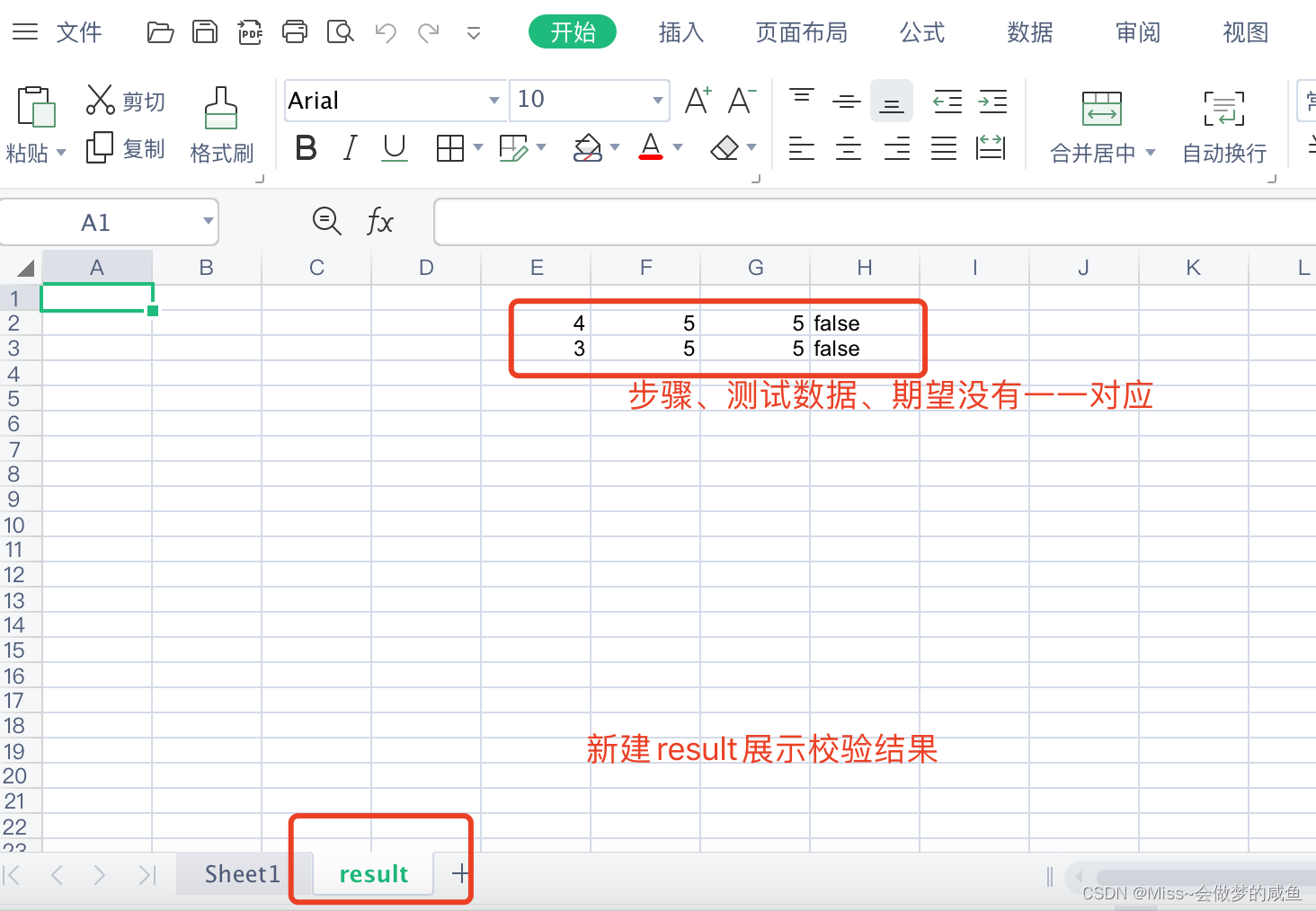Screen dimensions: 1316x911
Task: Click the decrease indent icon
Action: click(947, 101)
